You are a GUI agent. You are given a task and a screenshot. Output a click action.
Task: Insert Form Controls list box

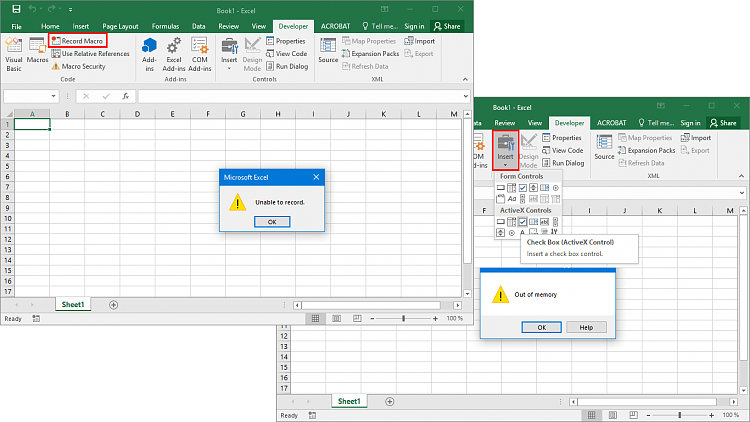coord(544,188)
